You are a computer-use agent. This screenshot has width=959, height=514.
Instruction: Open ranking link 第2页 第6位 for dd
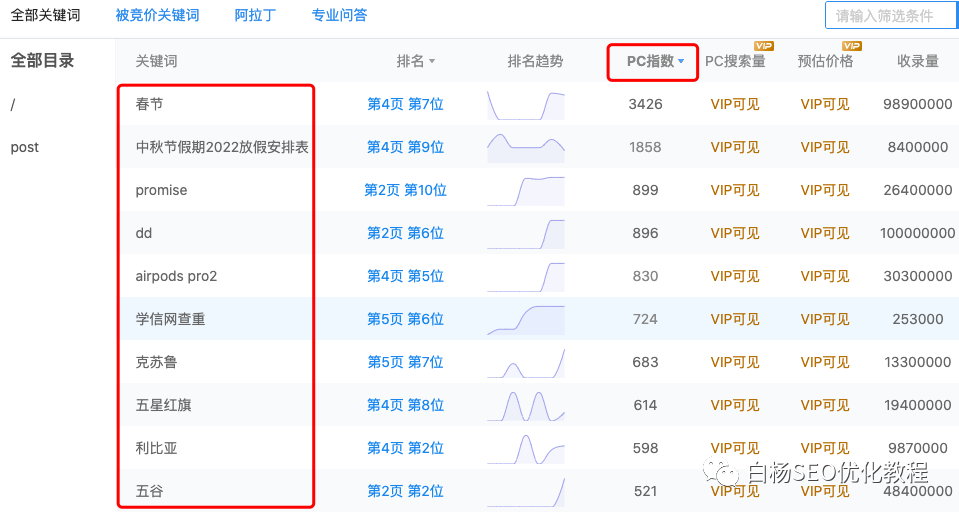click(405, 233)
